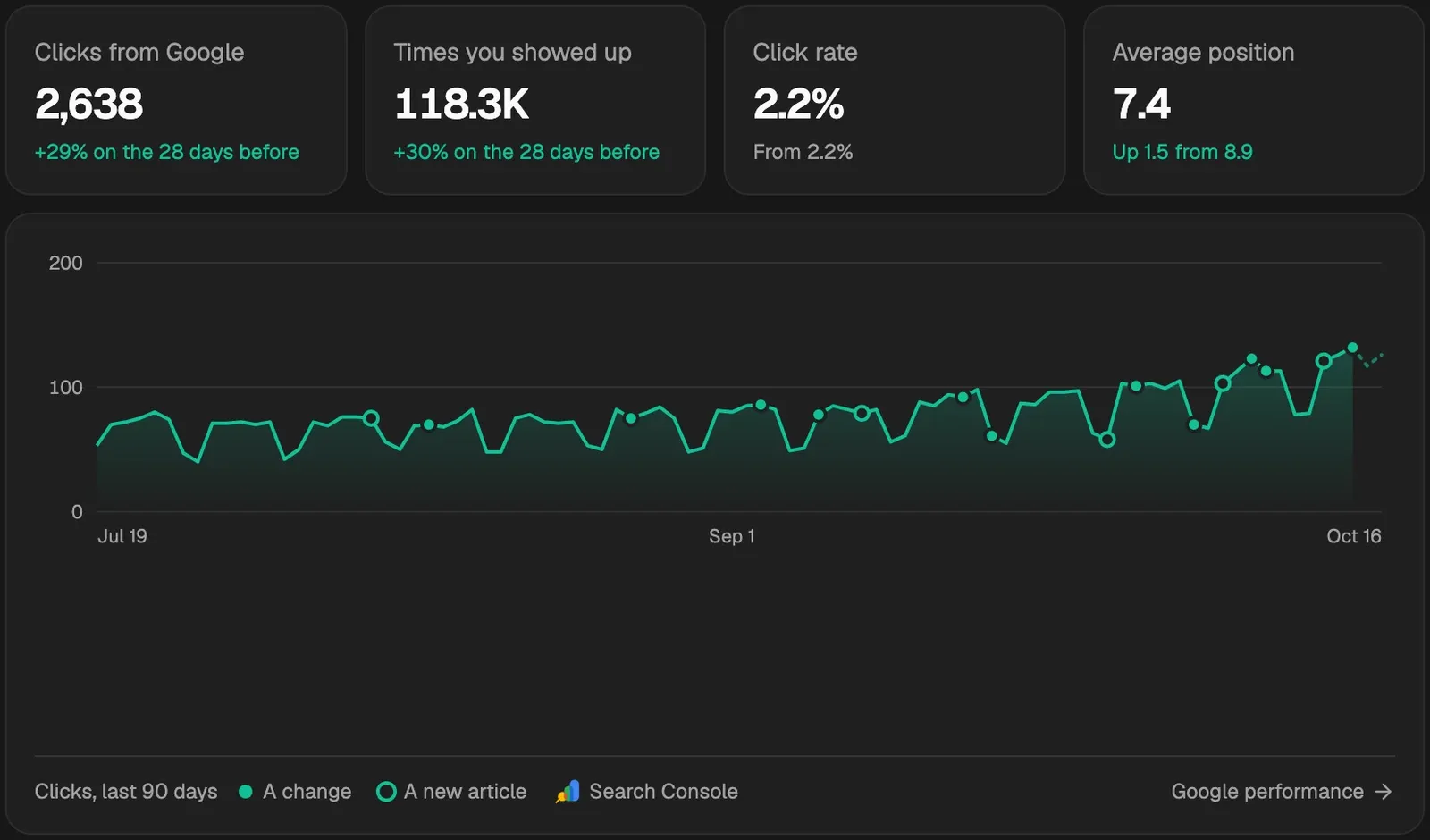Viewport: 1430px width, 840px height.
Task: Click the 118.3K impressions value
Action: pos(461,104)
